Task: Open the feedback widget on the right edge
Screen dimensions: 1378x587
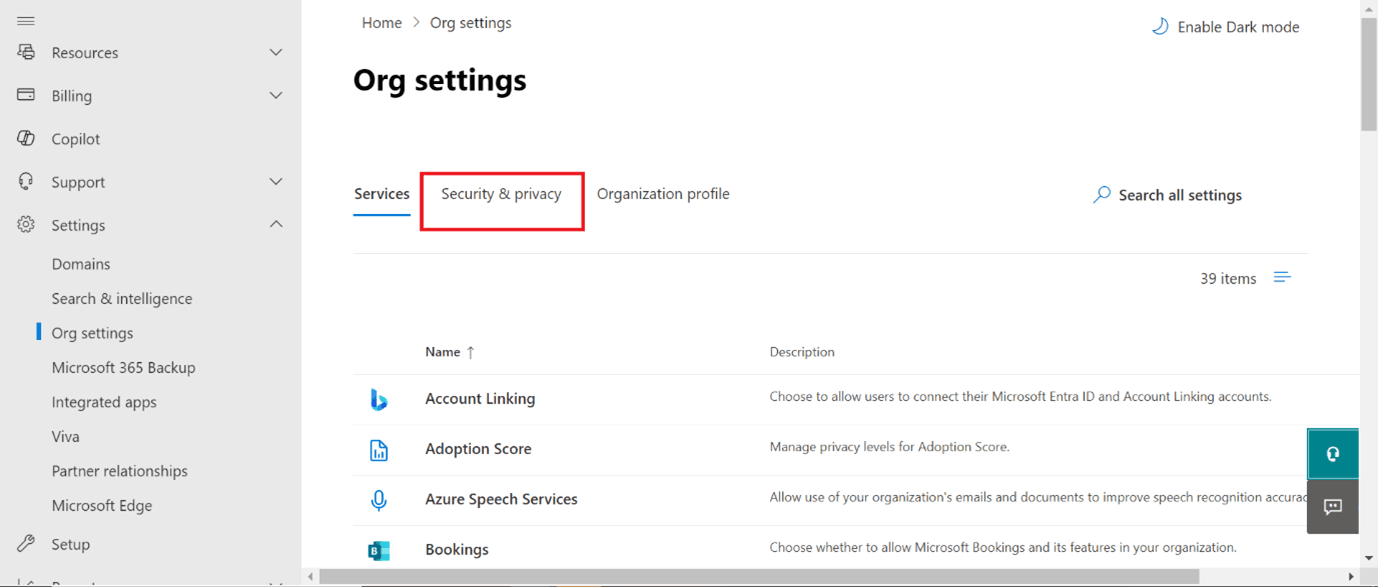Action: point(1332,507)
